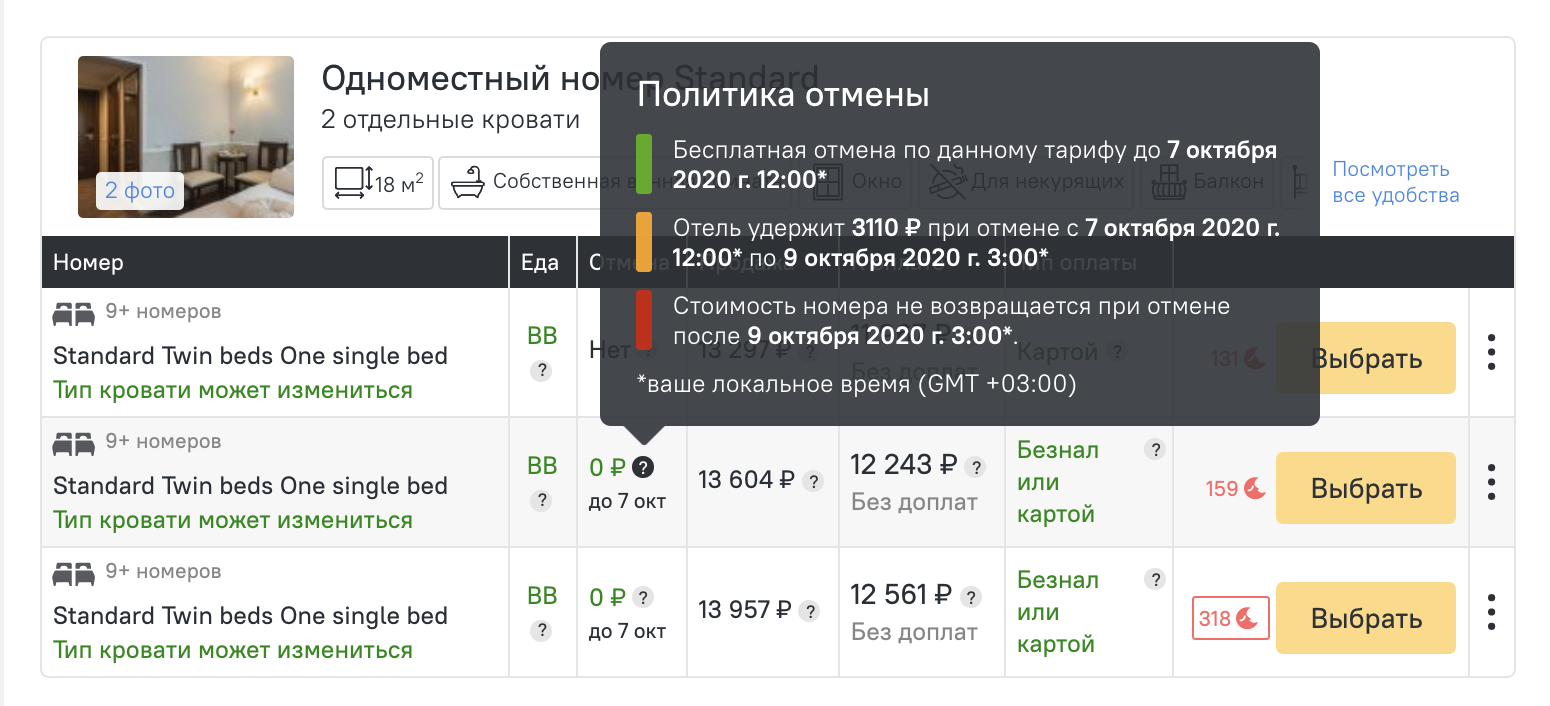Open three-dot menu for the 12 561 ₽ row

click(1491, 612)
